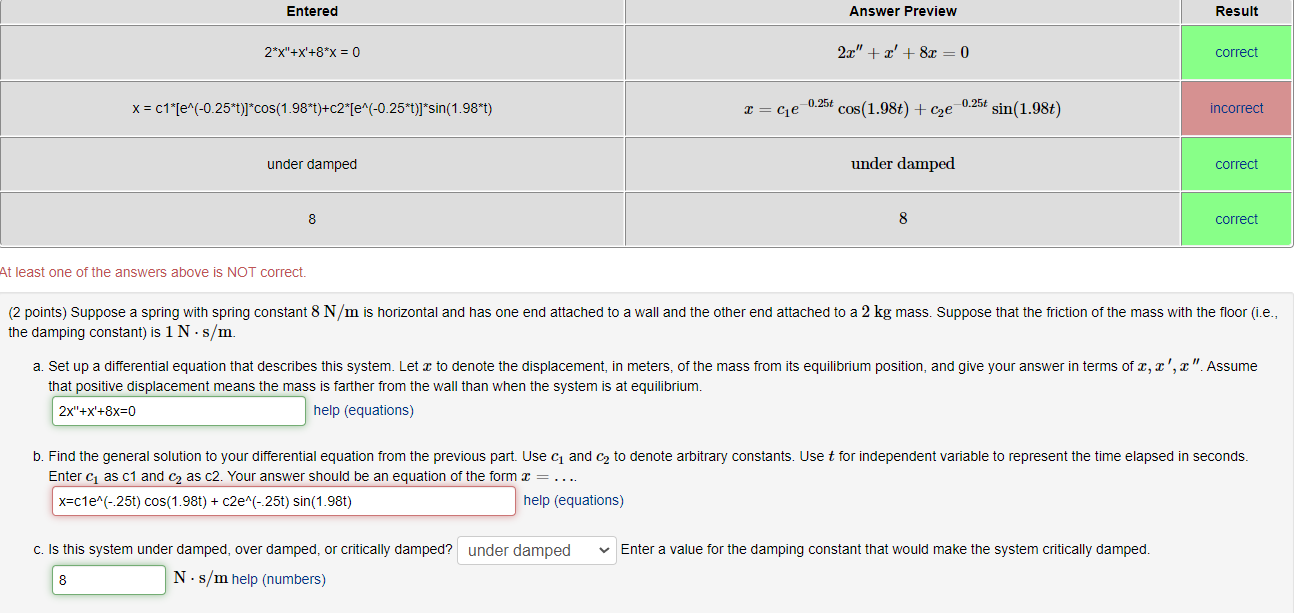Click the entered solution with c1 and c2
The image size is (1312, 613).
(x=312, y=107)
